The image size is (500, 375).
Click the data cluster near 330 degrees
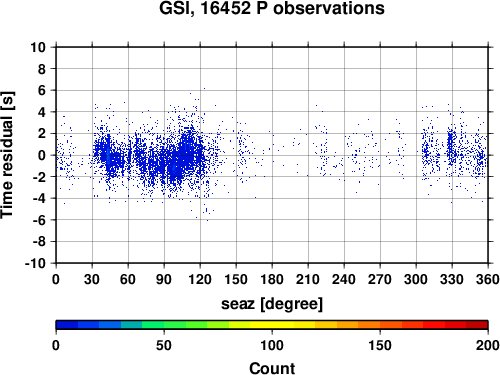pyautogui.click(x=451, y=147)
